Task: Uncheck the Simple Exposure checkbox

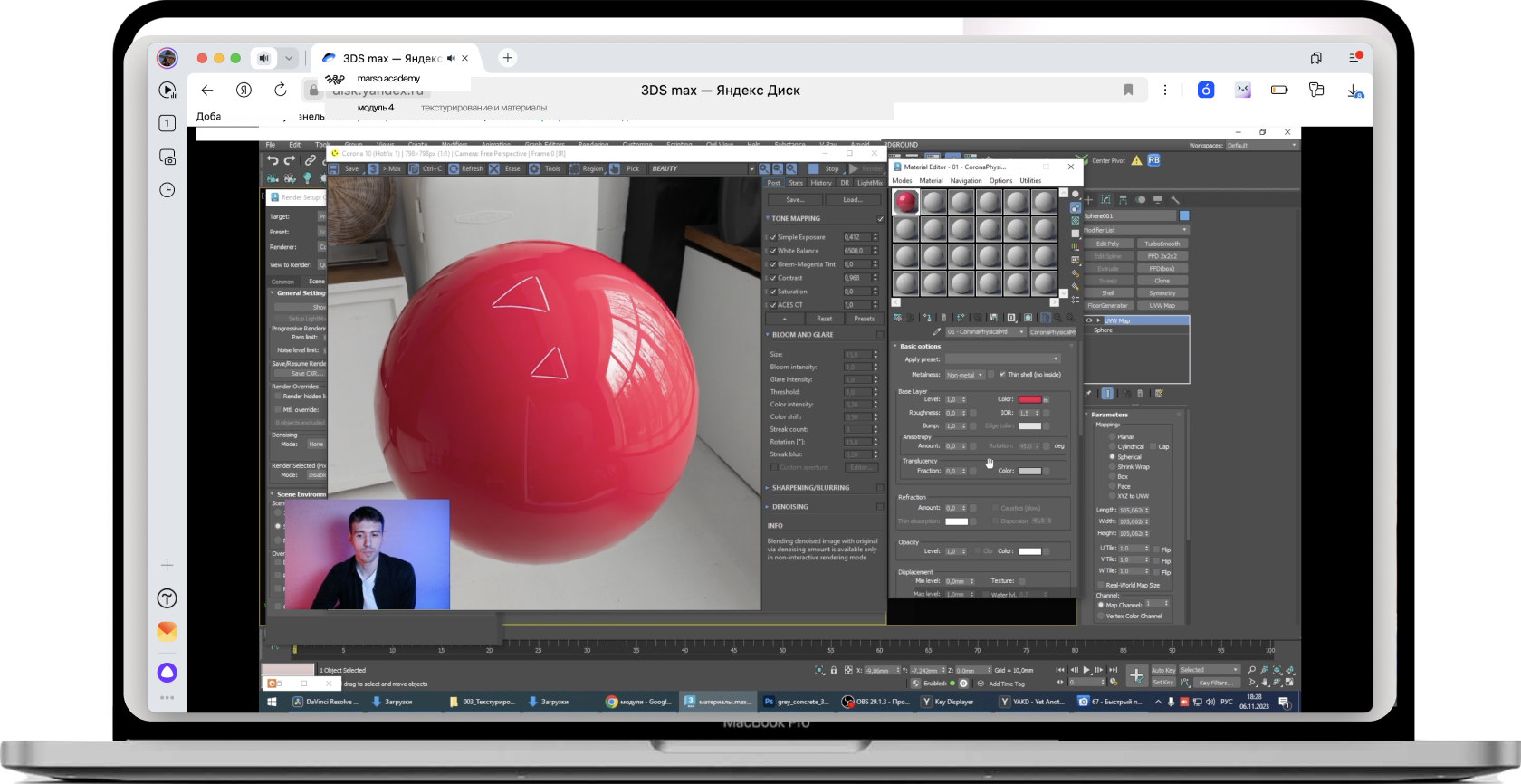Action: click(773, 237)
